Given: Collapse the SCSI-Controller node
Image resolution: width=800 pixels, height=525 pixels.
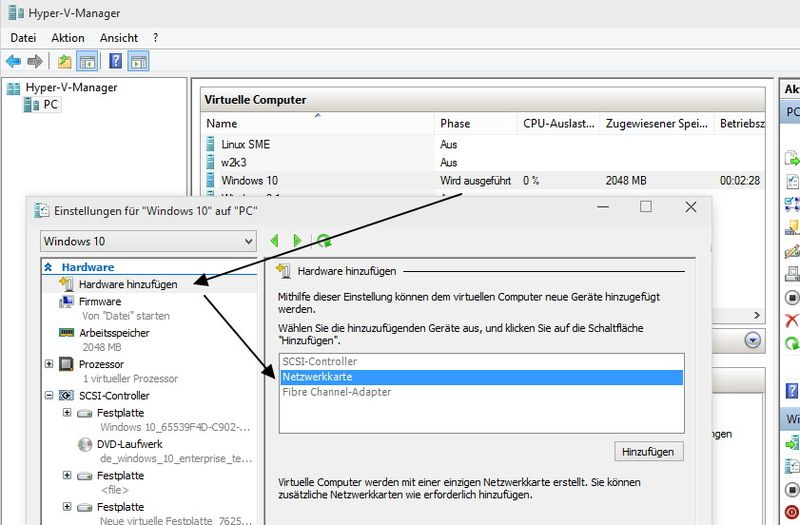Looking at the screenshot, I should click(x=49, y=395).
